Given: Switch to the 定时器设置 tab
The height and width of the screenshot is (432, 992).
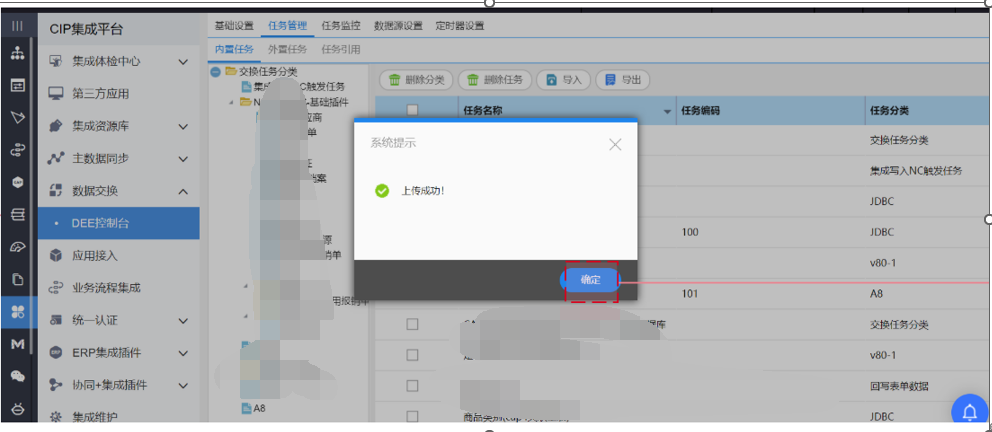Looking at the screenshot, I should click(x=460, y=26).
